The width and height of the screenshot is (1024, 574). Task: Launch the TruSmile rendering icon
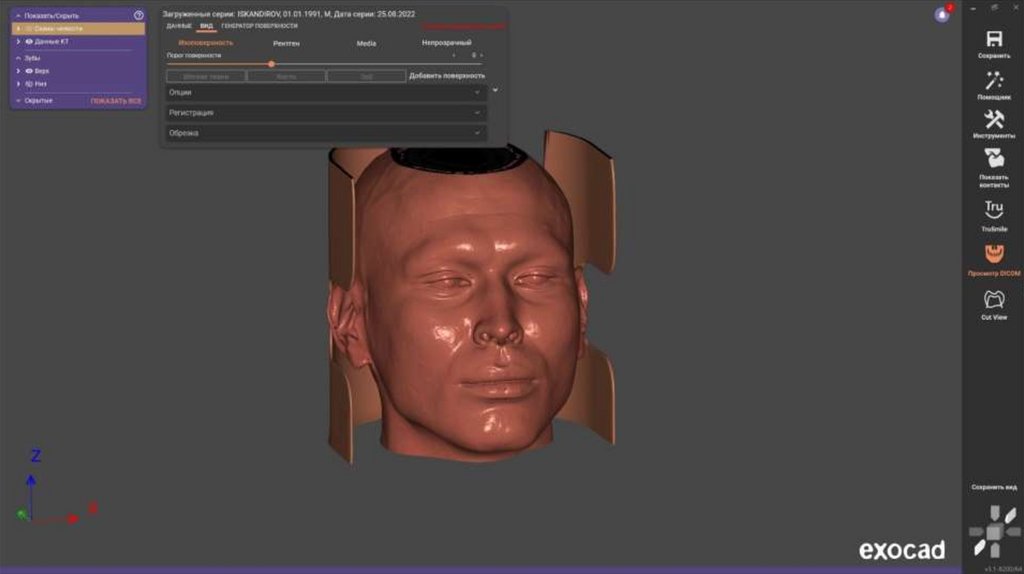(994, 209)
